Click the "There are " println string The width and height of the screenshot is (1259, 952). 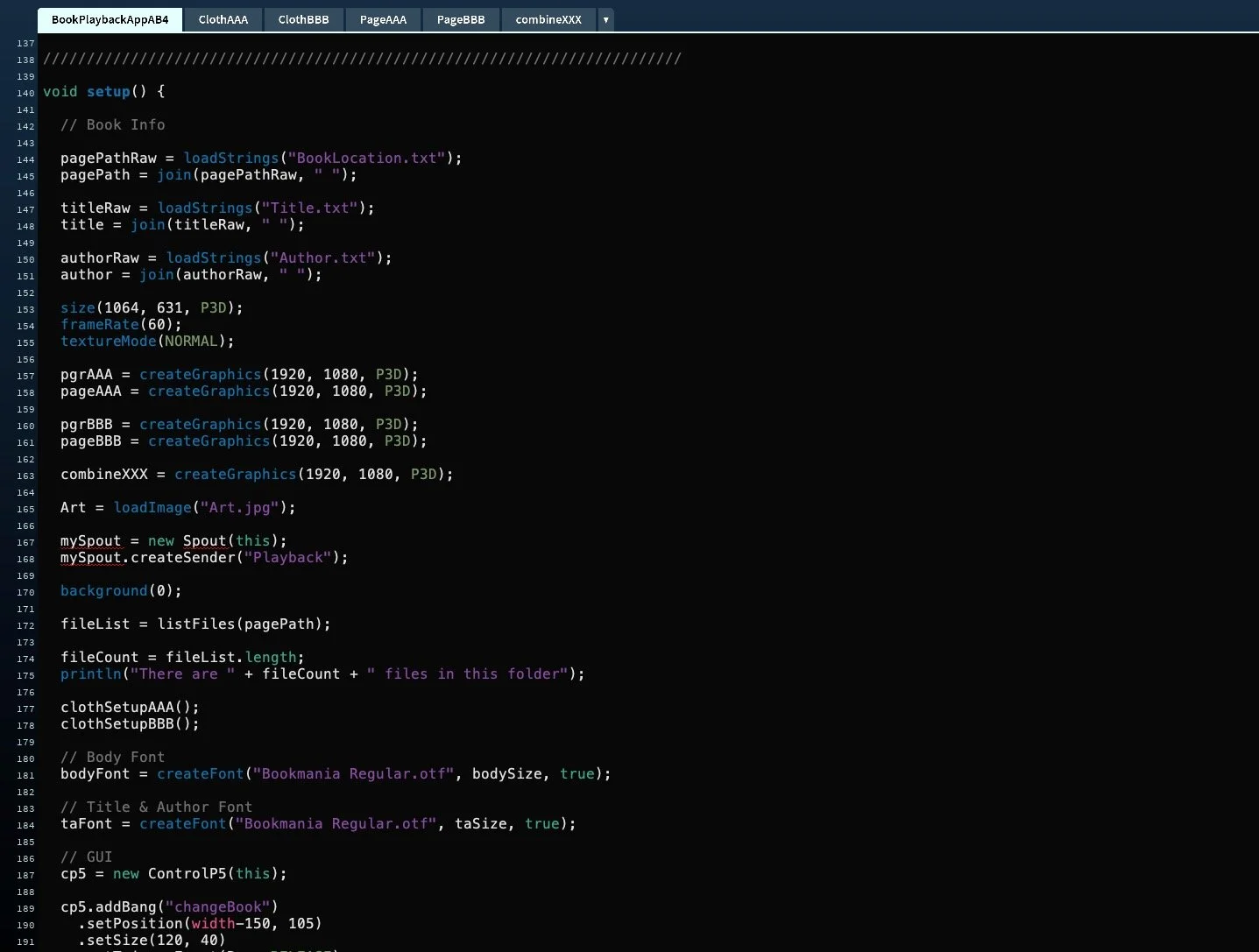[x=182, y=673]
